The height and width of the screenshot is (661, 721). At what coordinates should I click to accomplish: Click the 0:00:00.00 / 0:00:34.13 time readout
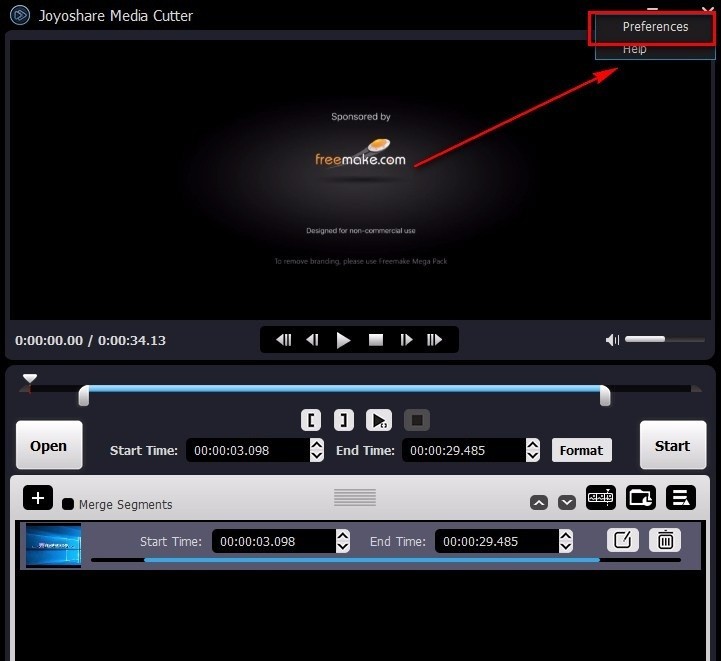[x=90, y=341]
